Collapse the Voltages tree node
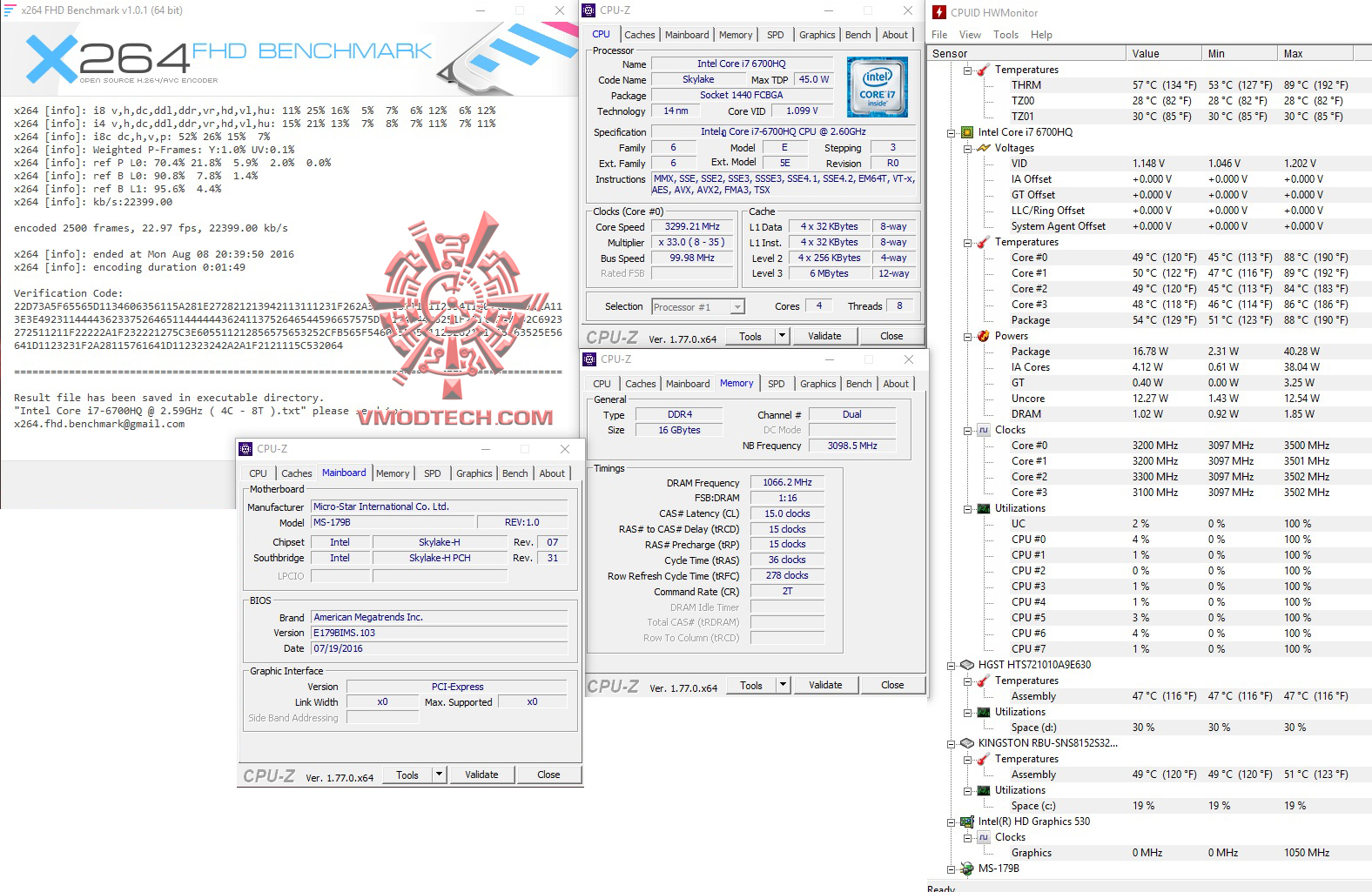Screen dimensions: 1372x892 [968, 149]
